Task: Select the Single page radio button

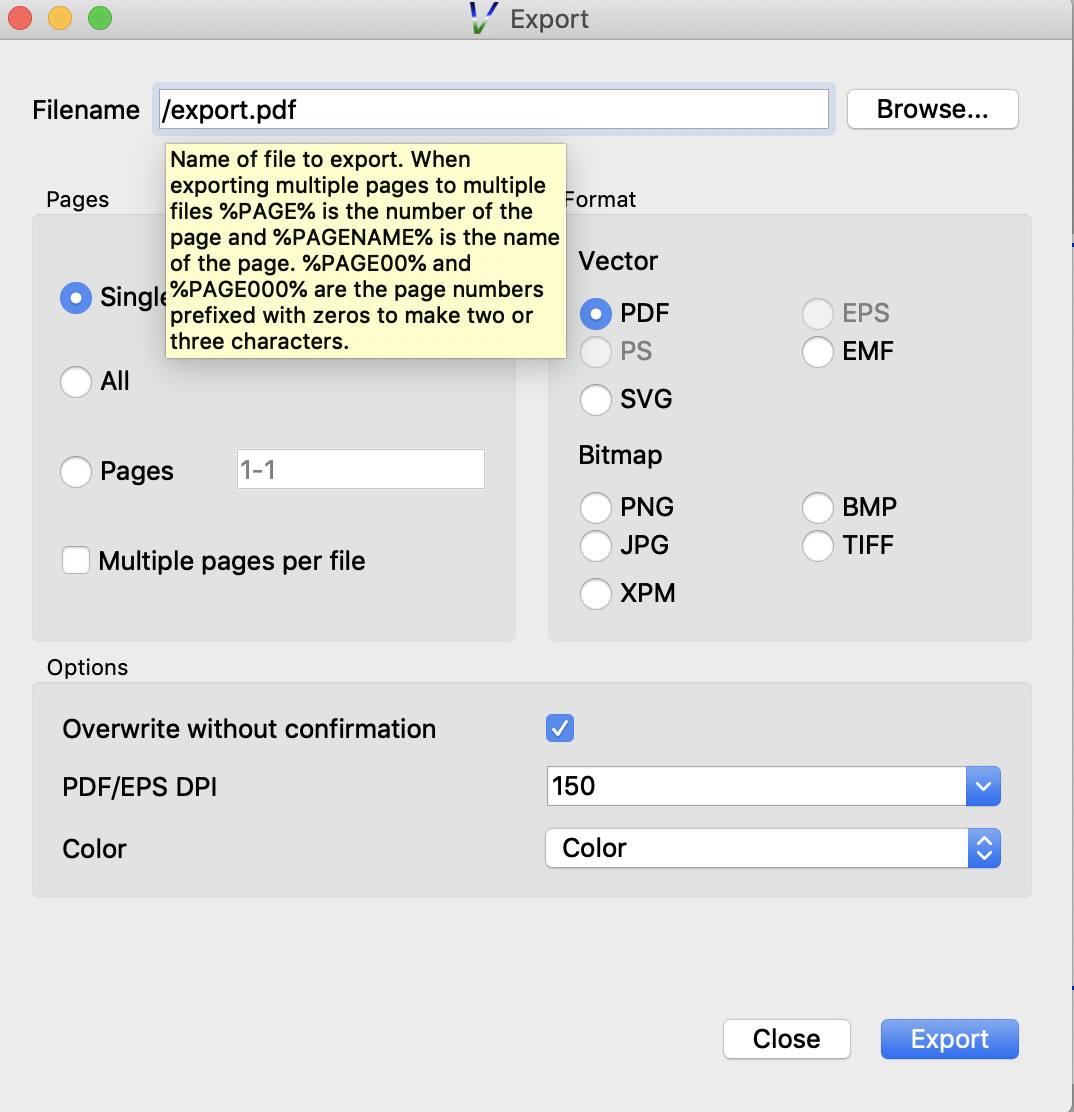Action: [76, 298]
